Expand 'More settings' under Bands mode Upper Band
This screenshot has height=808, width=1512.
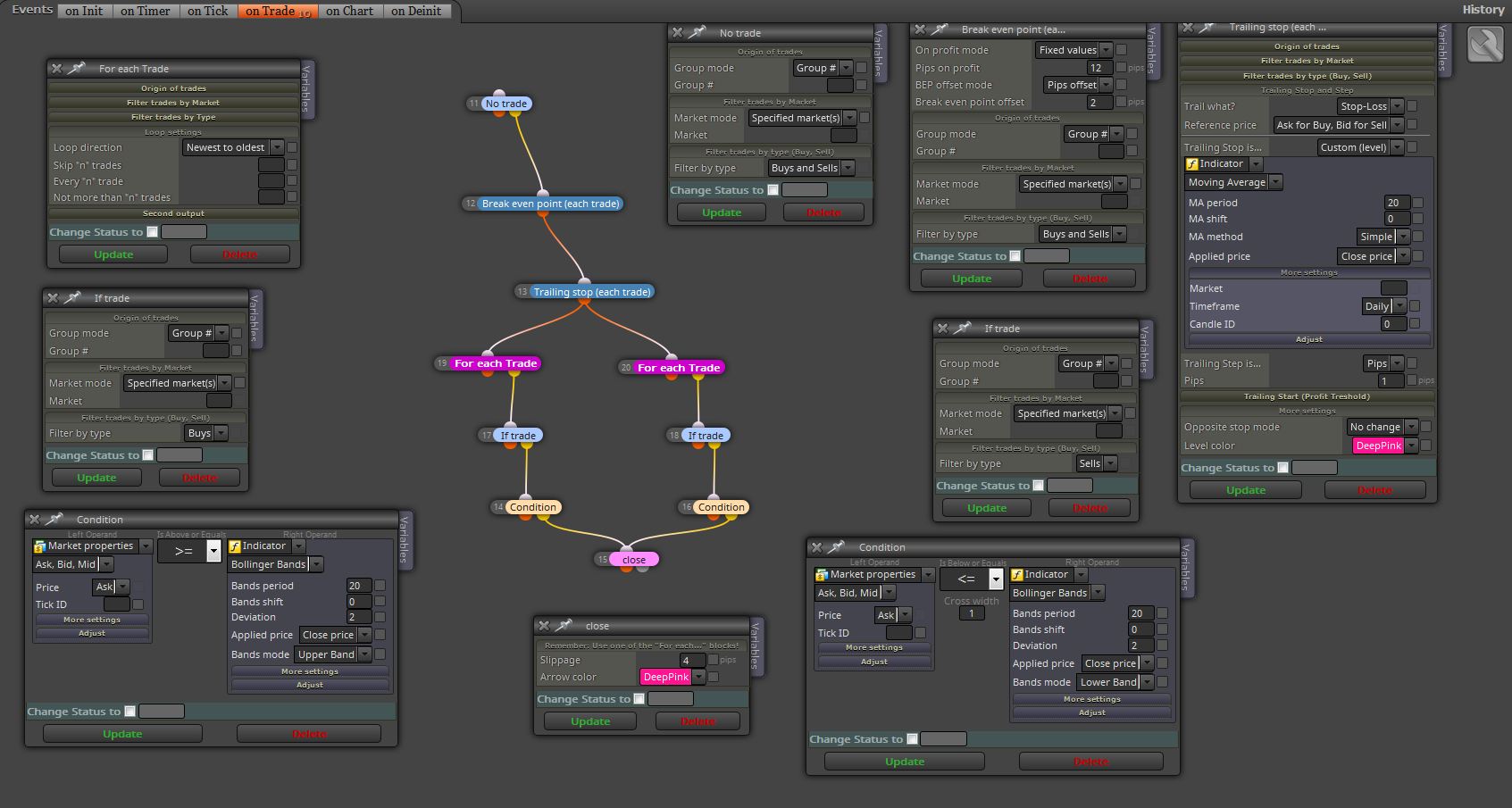point(310,671)
